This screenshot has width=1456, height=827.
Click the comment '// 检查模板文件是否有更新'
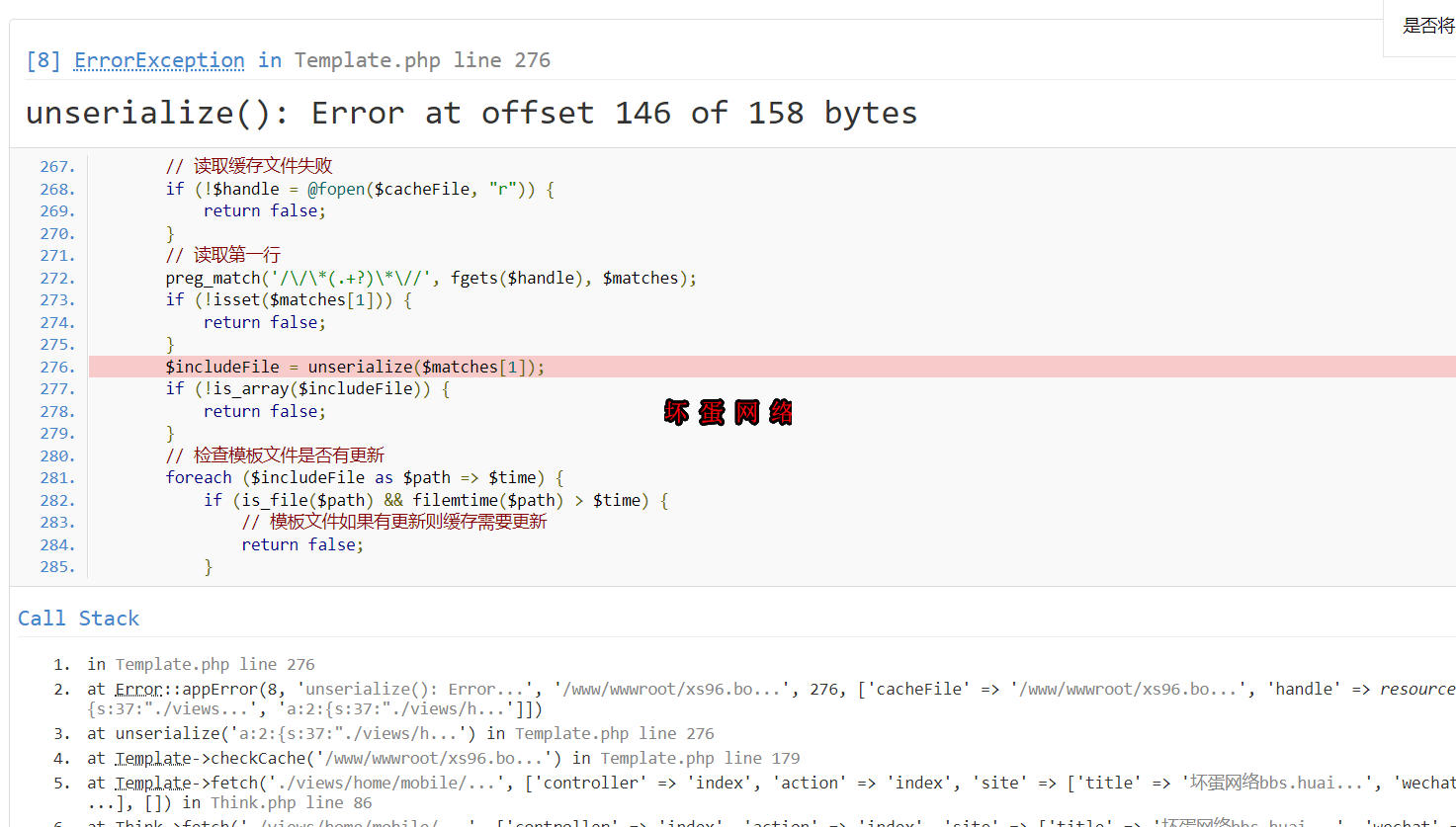tap(275, 455)
